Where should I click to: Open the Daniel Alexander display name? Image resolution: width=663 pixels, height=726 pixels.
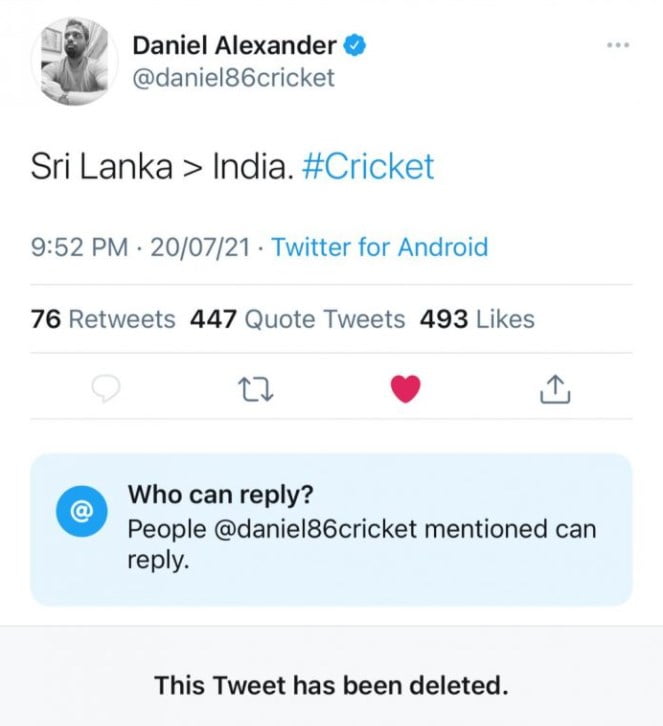(234, 45)
